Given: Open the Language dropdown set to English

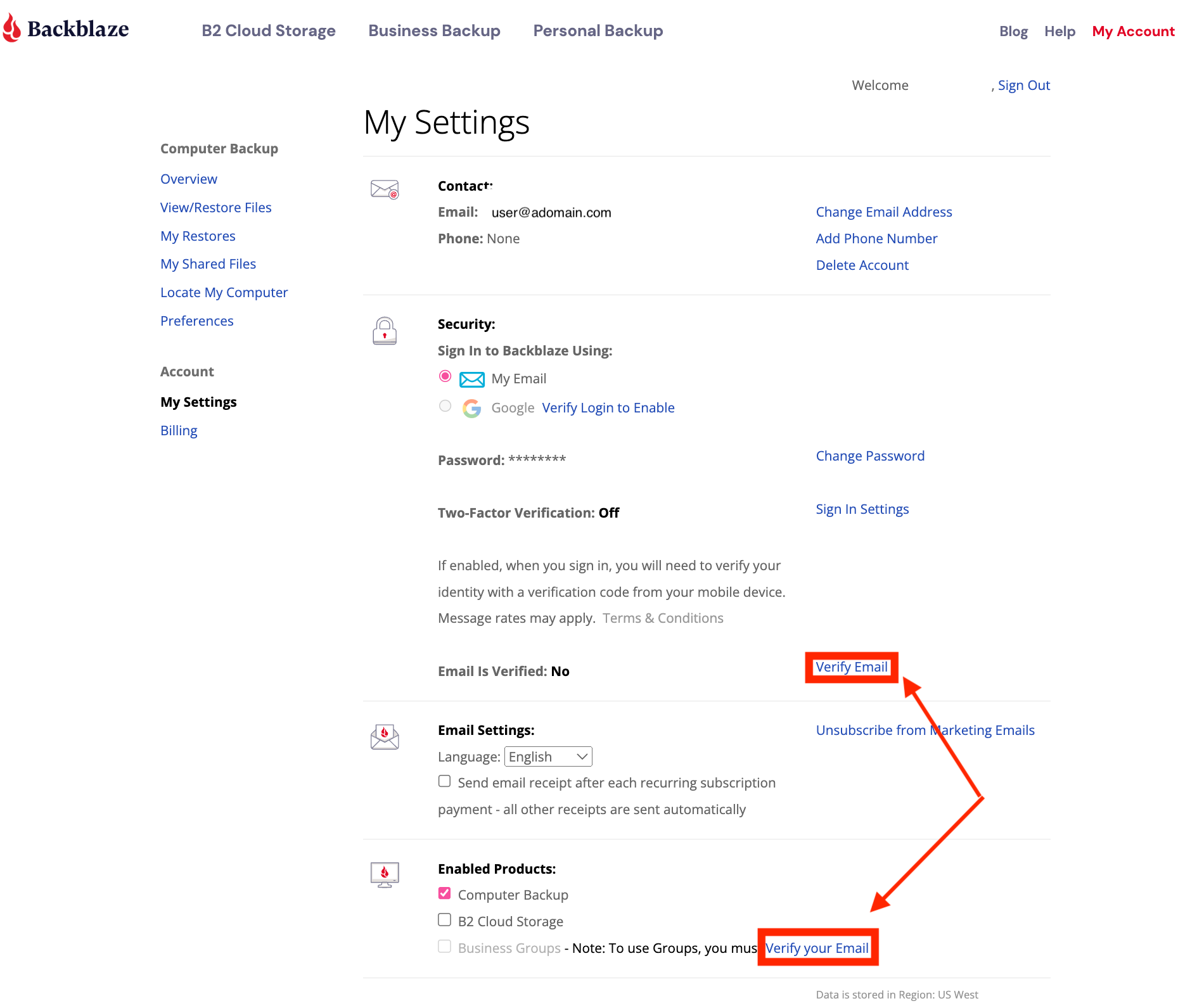Looking at the screenshot, I should (x=548, y=756).
